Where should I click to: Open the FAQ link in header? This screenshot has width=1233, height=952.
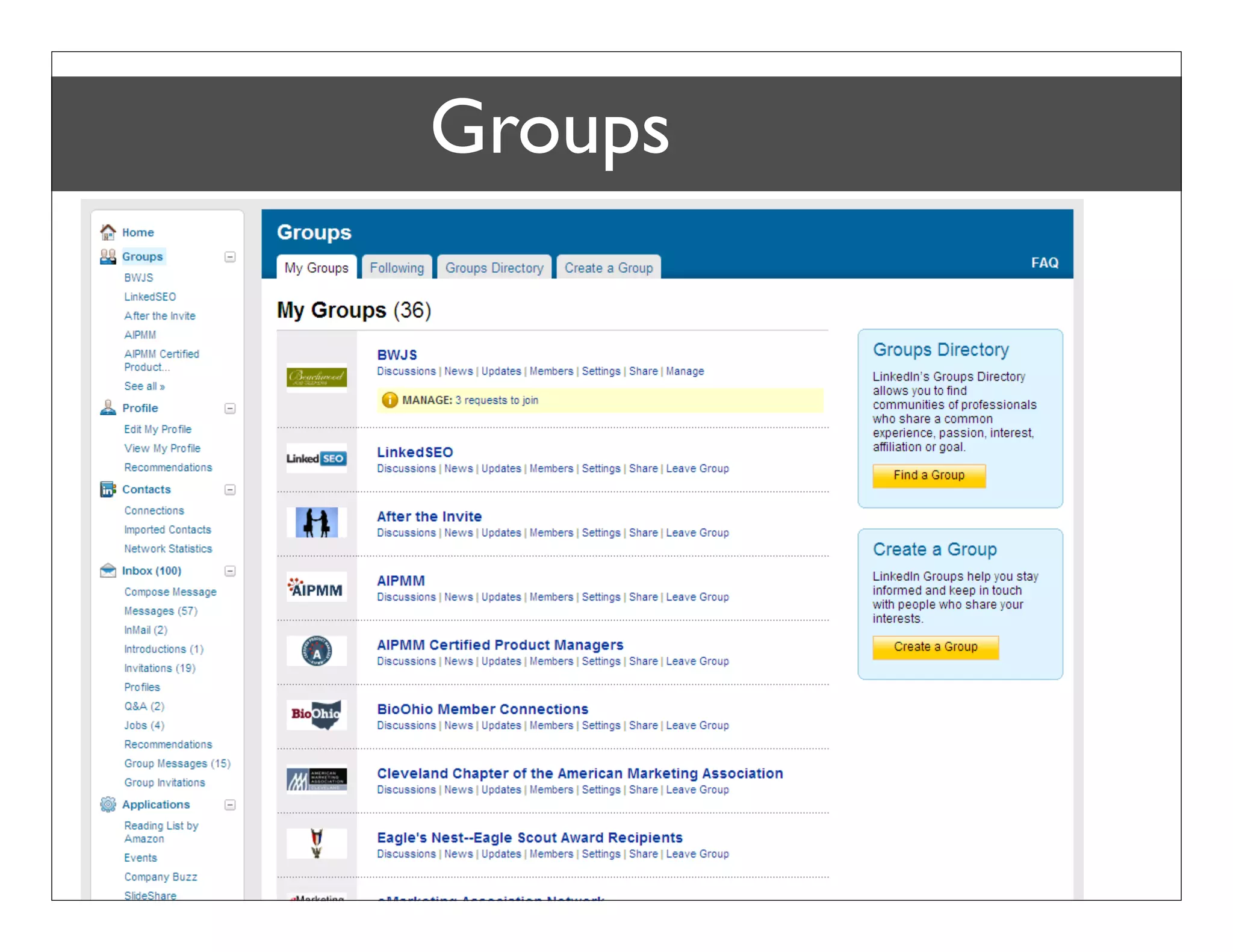point(1044,263)
